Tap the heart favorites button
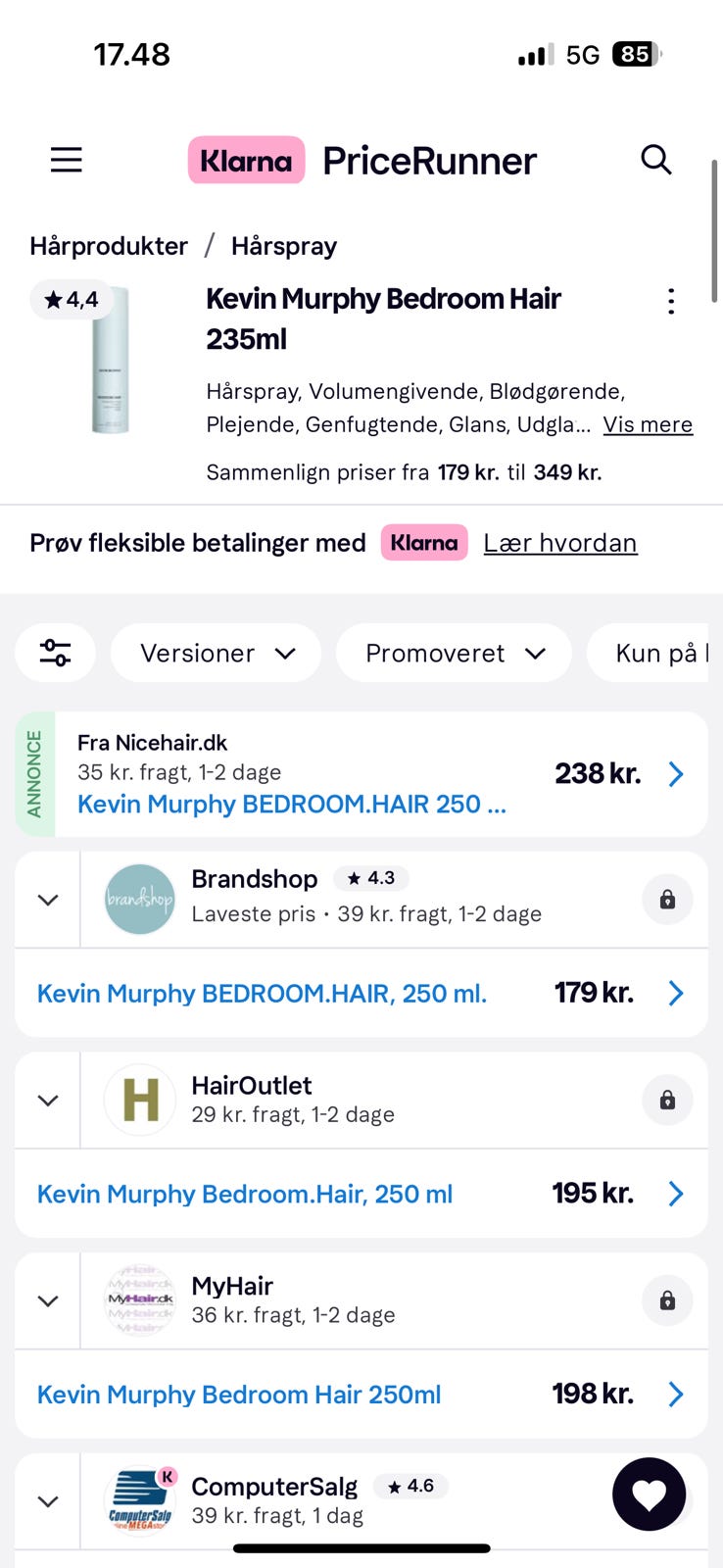The width and height of the screenshot is (723, 1568). [x=649, y=1494]
